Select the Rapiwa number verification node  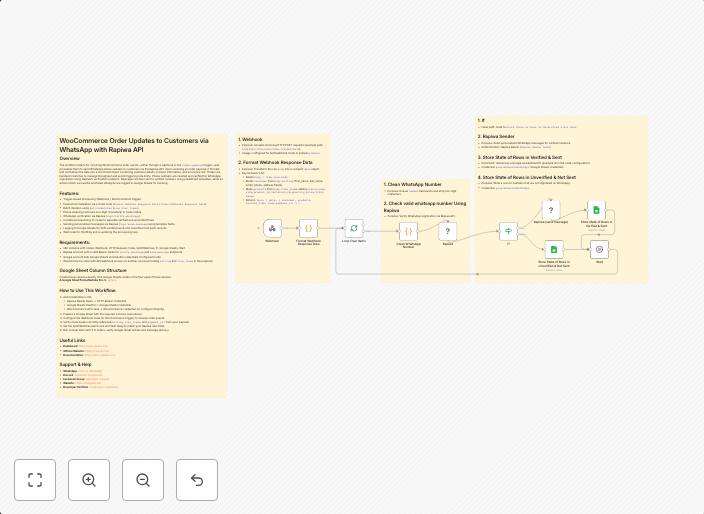[448, 231]
